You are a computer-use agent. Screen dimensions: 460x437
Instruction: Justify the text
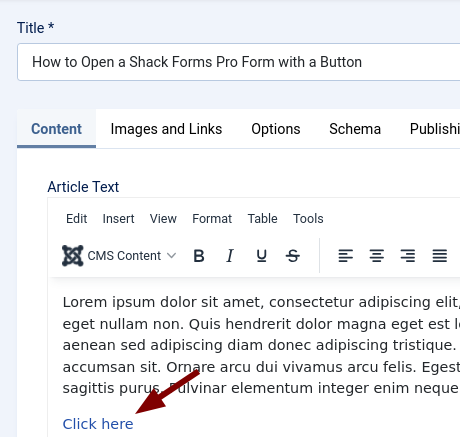coord(440,256)
